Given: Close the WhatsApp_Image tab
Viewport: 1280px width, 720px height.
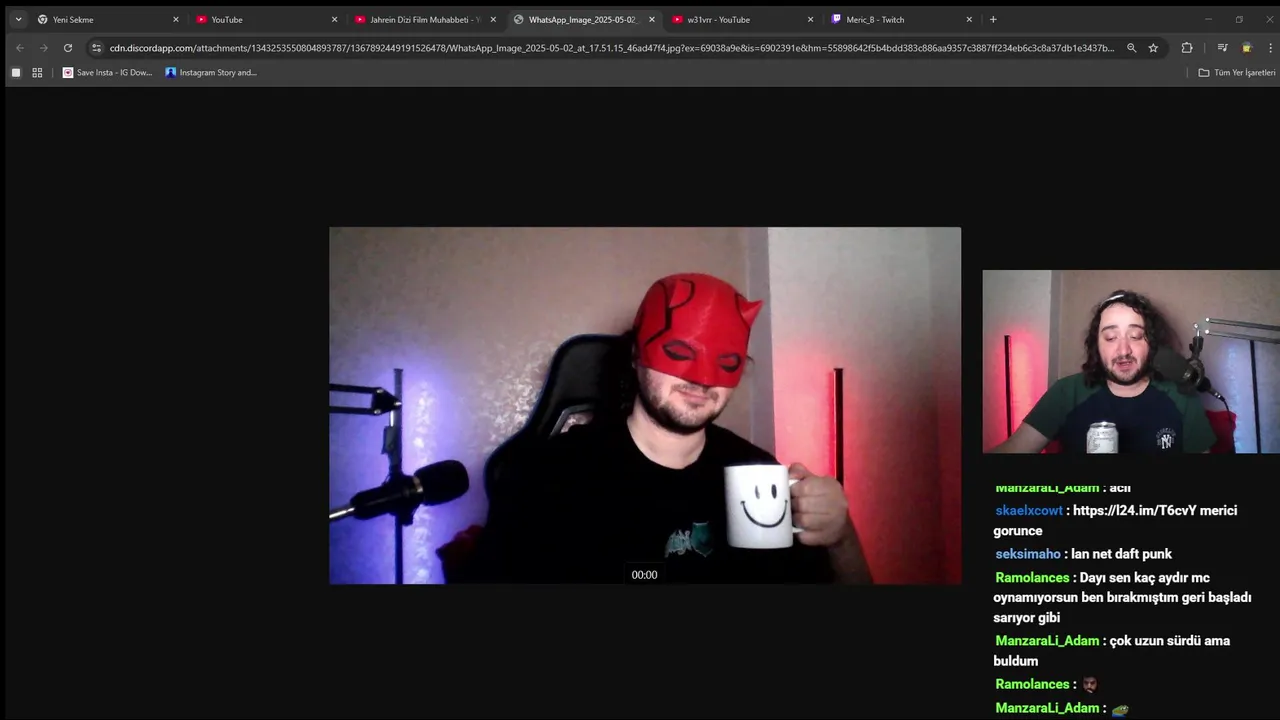Looking at the screenshot, I should (652, 19).
